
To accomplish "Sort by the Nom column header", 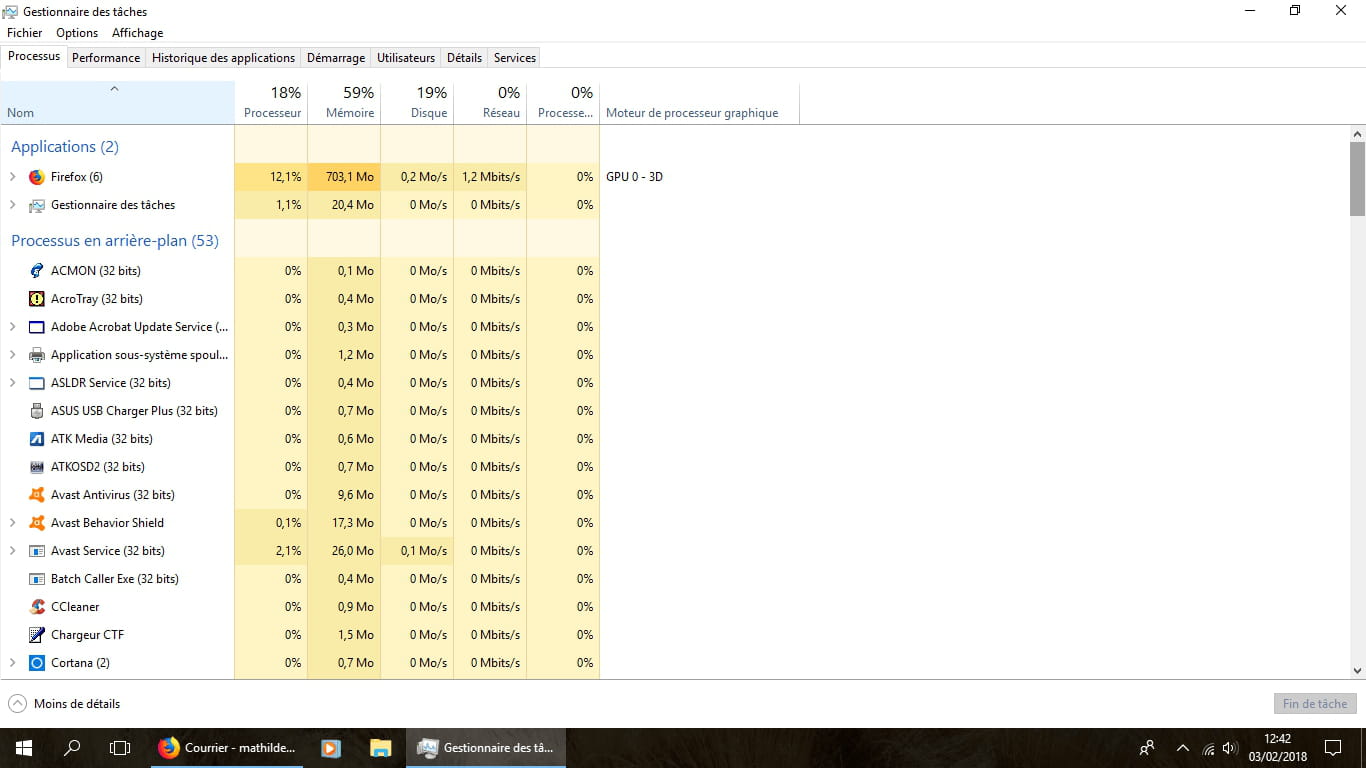I will [117, 103].
